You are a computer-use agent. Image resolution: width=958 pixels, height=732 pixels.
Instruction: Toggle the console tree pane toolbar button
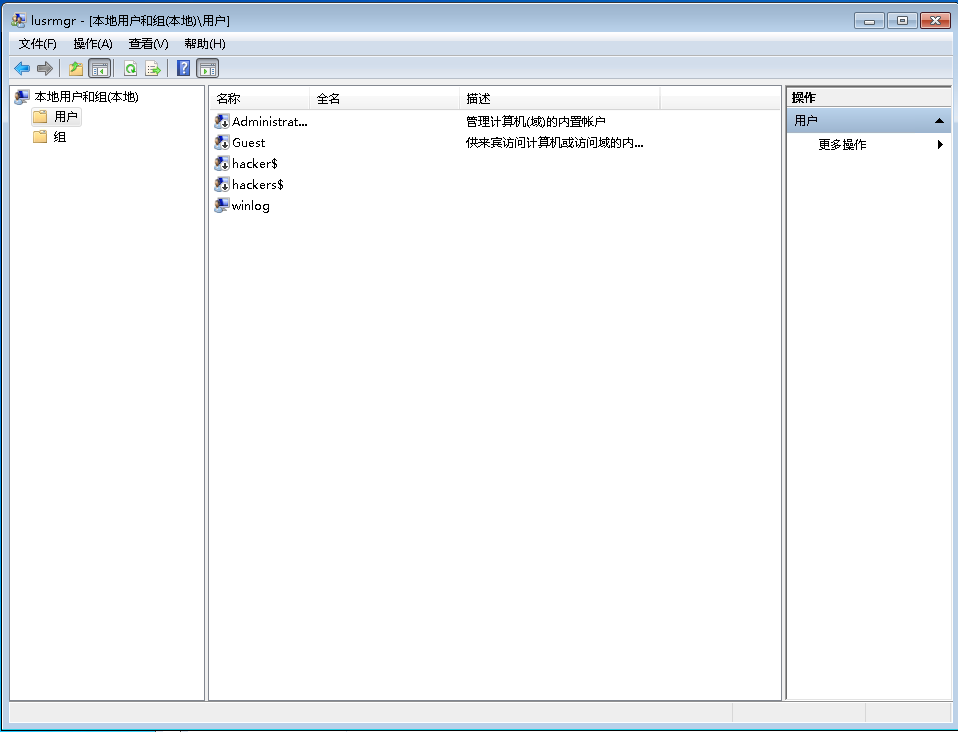pos(99,68)
